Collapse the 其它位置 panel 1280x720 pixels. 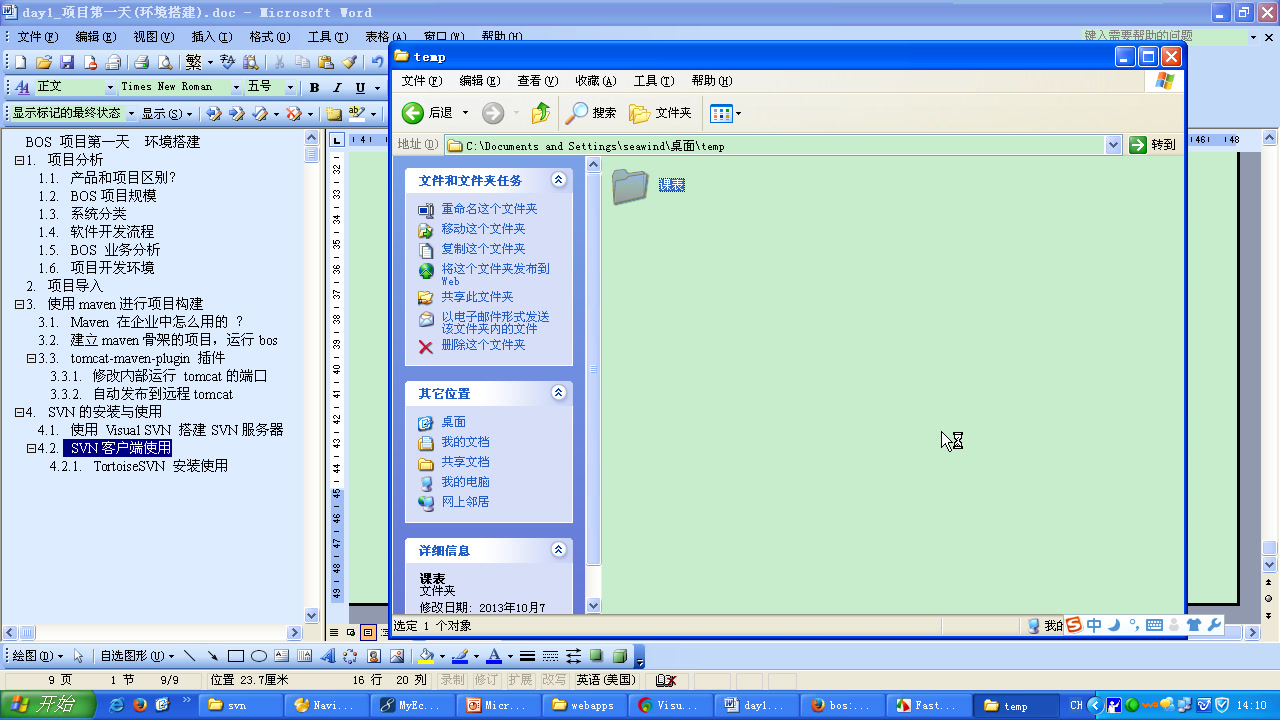coord(558,393)
